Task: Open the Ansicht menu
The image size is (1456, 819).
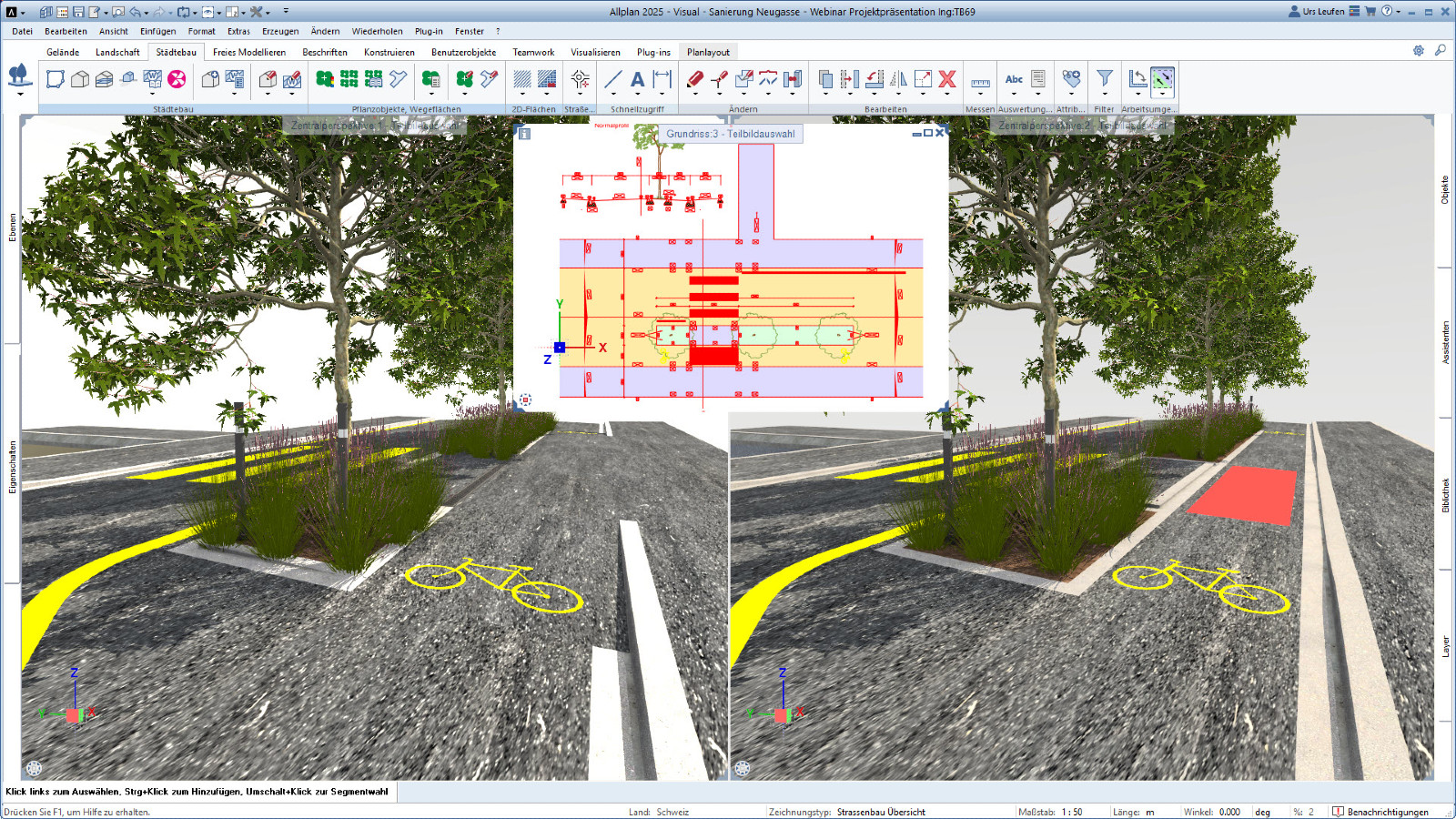Action: click(x=114, y=31)
